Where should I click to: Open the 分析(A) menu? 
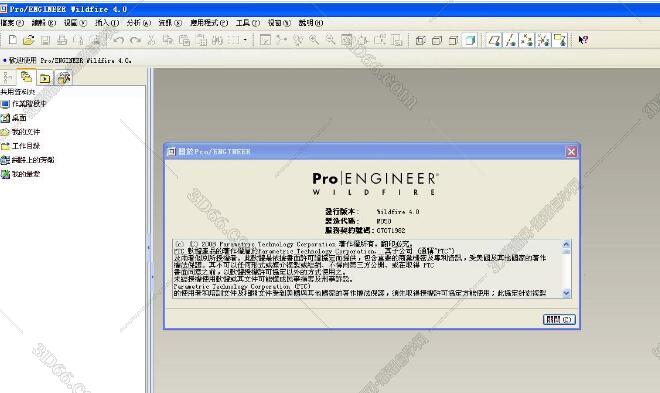click(x=138, y=23)
